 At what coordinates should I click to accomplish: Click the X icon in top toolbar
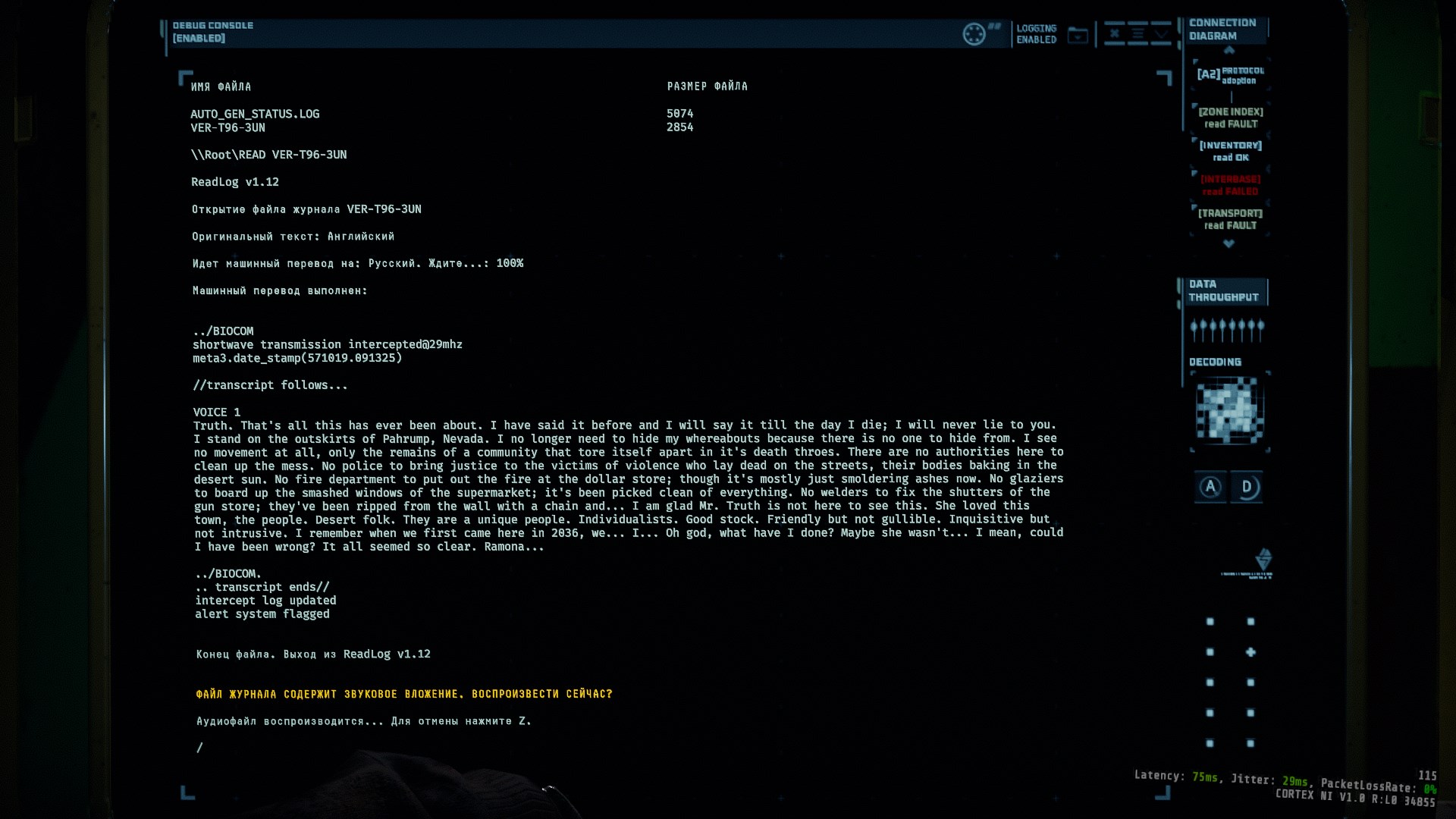point(1114,33)
